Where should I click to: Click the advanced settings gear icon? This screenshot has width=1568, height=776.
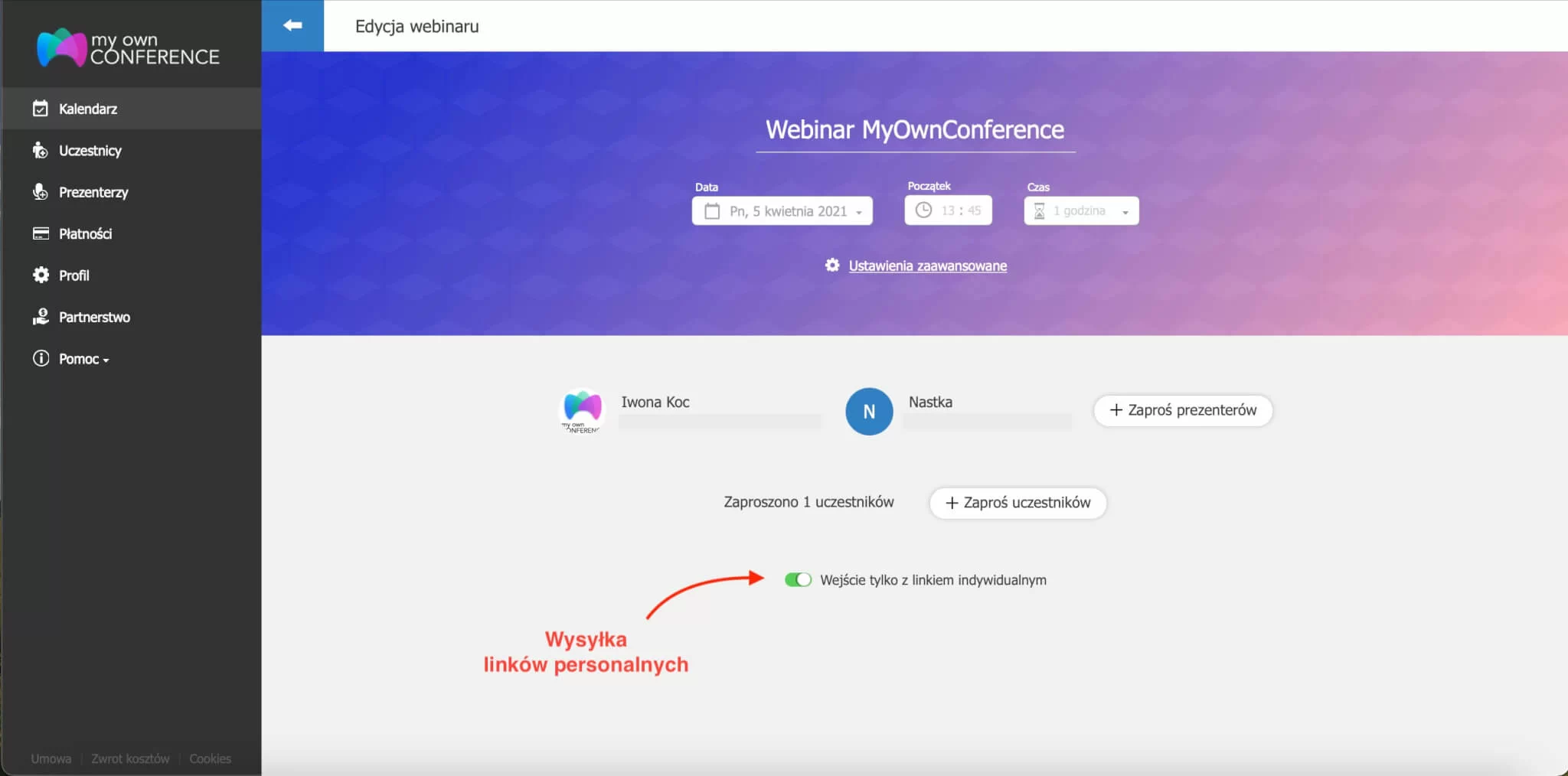point(832,266)
